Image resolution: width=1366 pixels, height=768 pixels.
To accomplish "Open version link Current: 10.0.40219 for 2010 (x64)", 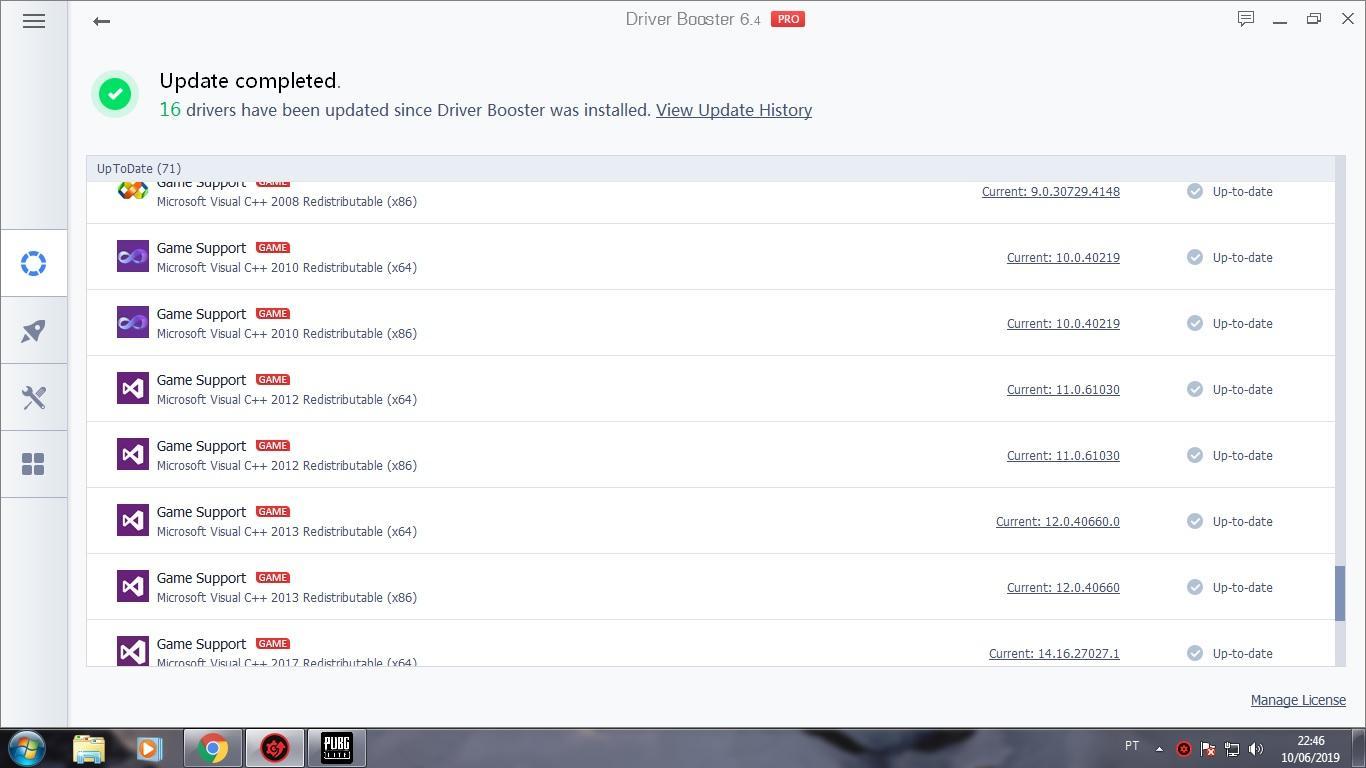I will point(1063,257).
